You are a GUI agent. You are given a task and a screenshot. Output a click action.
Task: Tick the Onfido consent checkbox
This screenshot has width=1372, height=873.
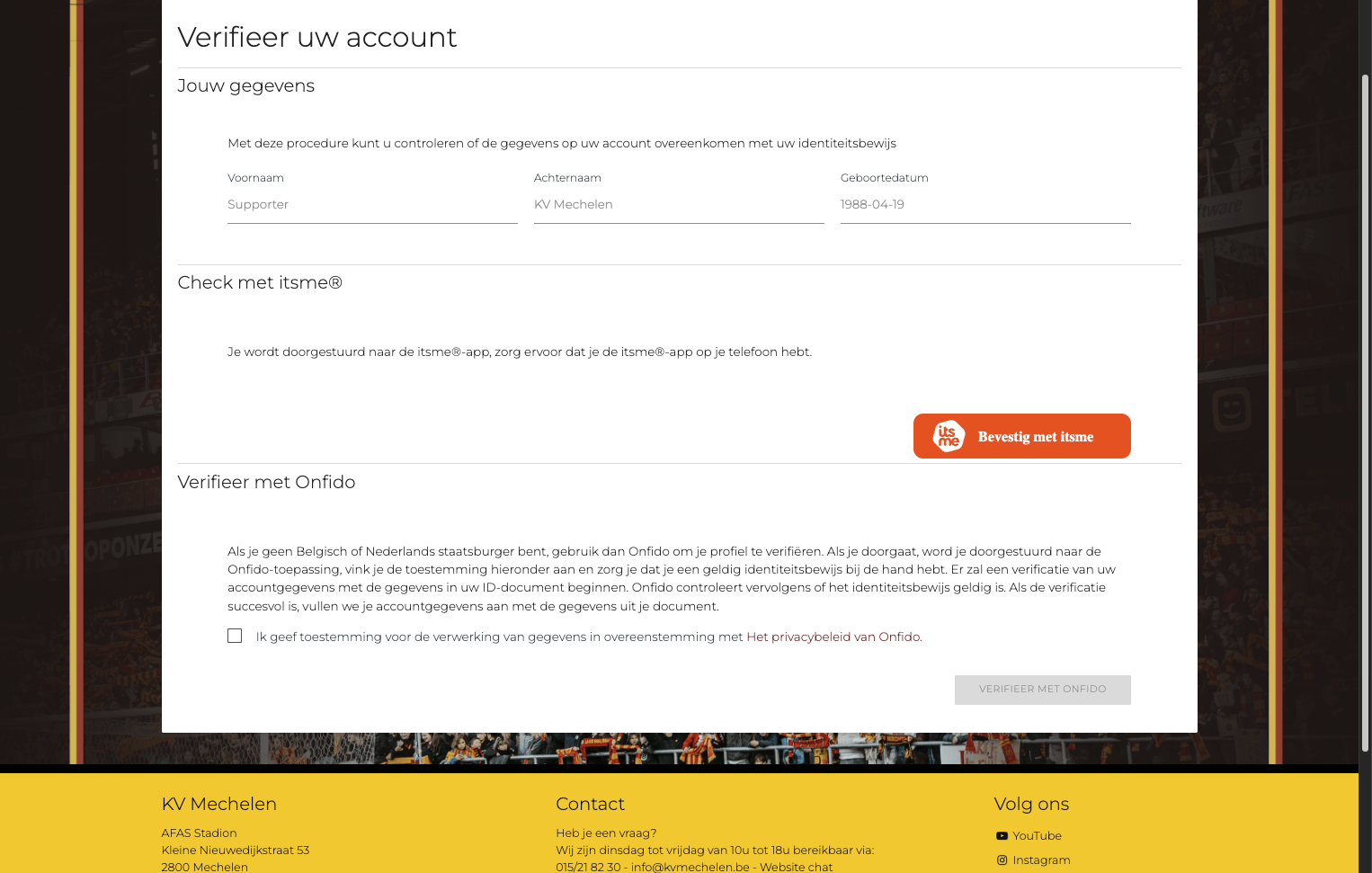coord(235,636)
